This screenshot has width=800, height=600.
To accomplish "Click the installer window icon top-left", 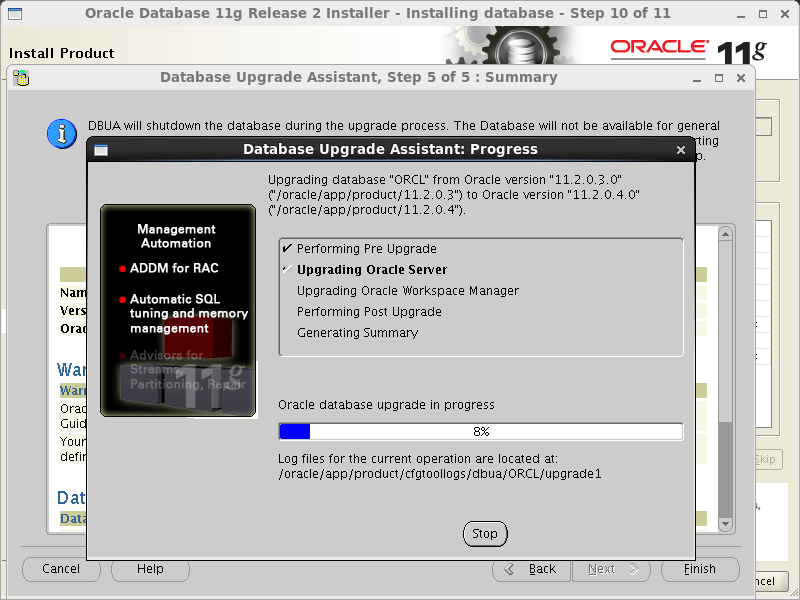I will click(14, 13).
